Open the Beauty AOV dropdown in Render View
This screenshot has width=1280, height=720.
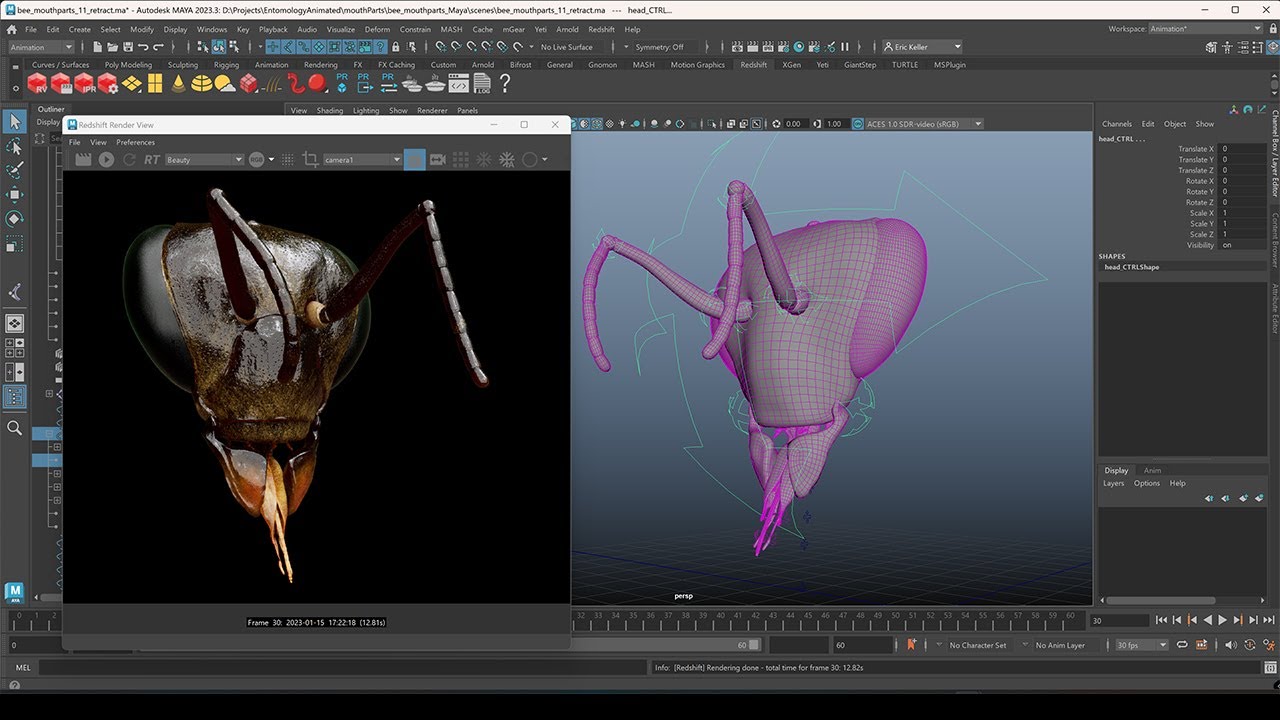(x=204, y=159)
